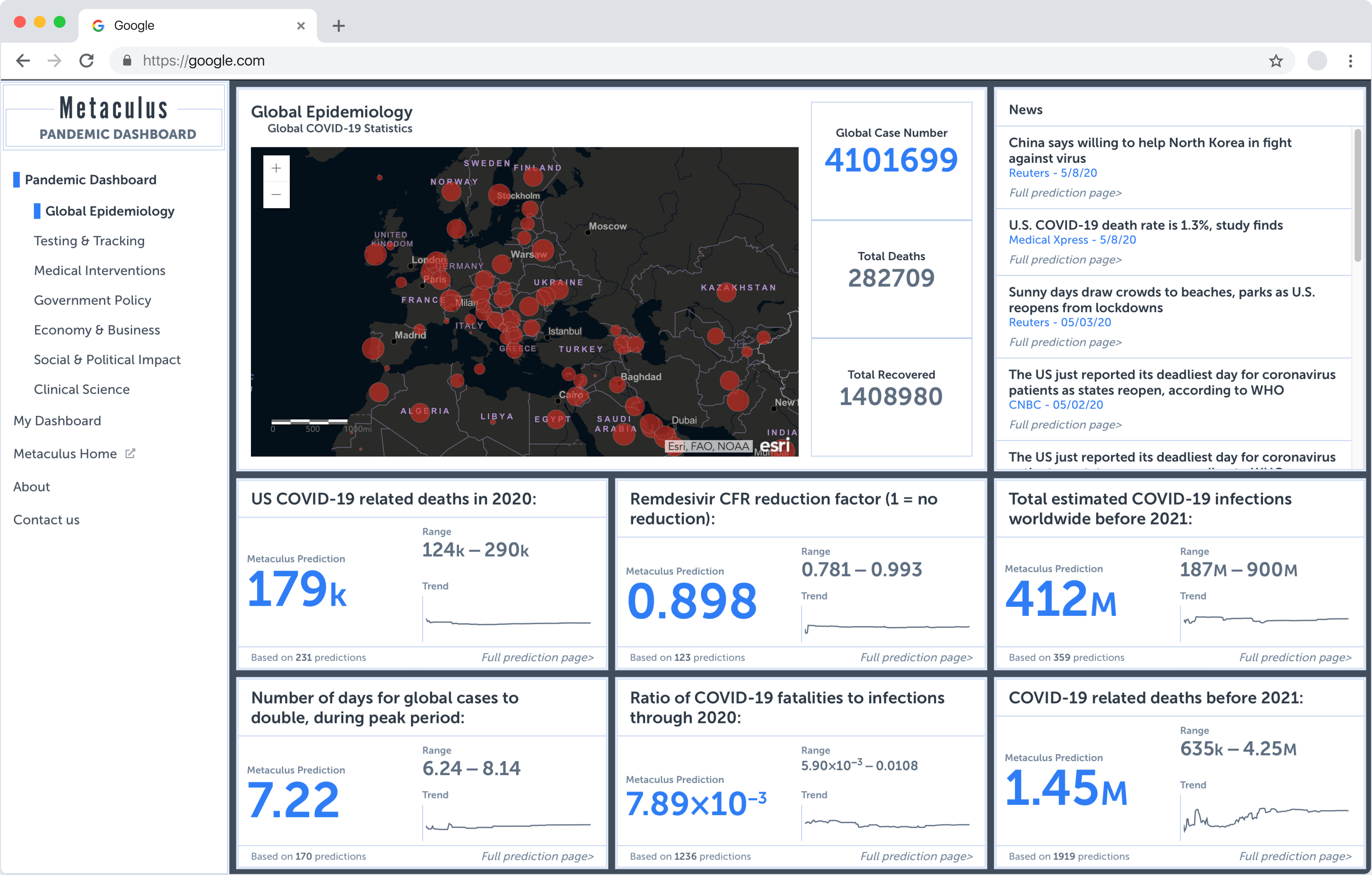Image resolution: width=1372 pixels, height=875 pixels.
Task: Click the browser forward arrow
Action: click(55, 60)
